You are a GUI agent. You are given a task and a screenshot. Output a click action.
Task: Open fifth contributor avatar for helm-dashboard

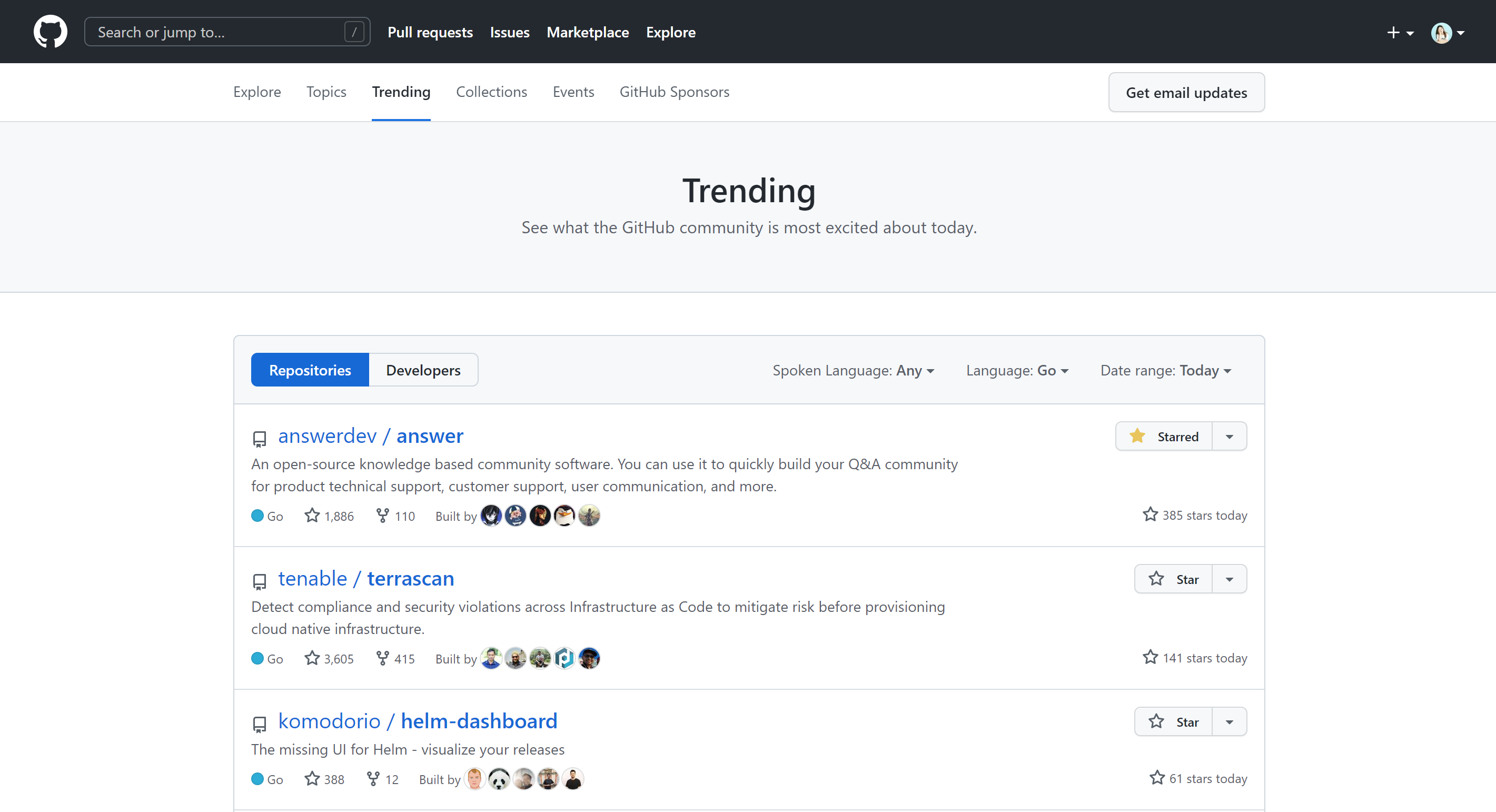coord(573,779)
